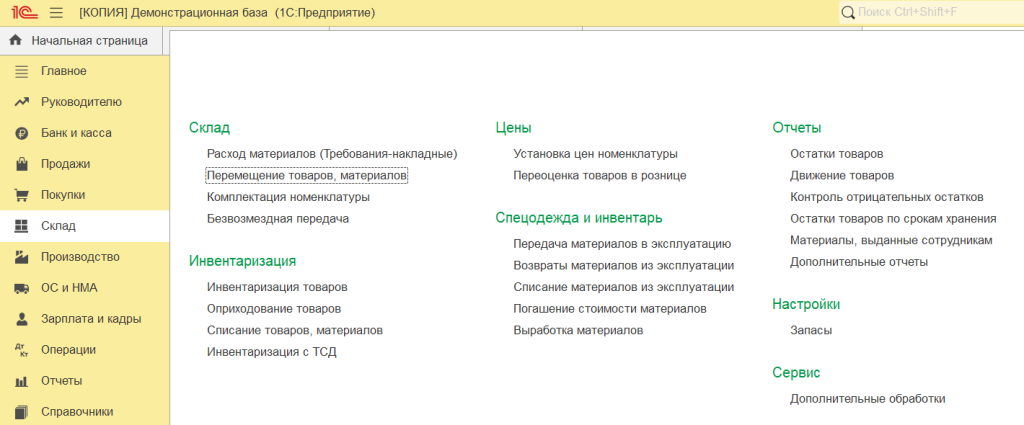The image size is (1024, 425).
Task: Open Погашение стоимости материалов
Action: tap(610, 309)
